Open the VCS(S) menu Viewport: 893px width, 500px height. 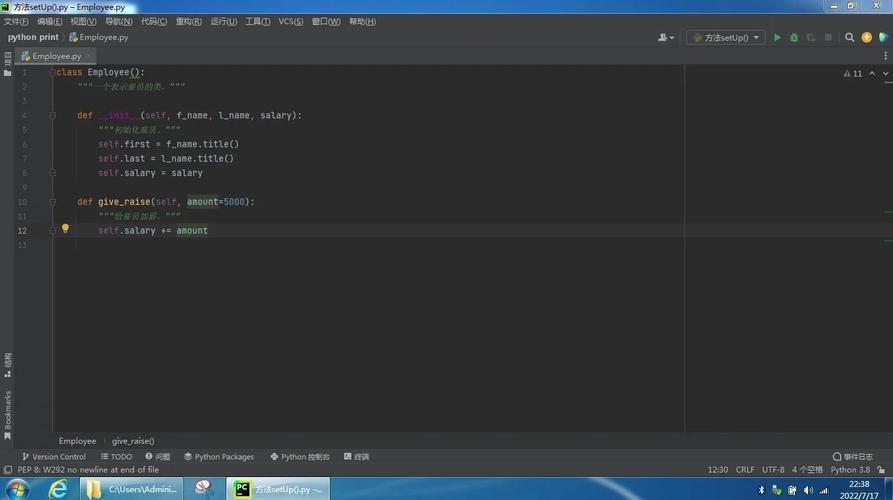pos(290,21)
